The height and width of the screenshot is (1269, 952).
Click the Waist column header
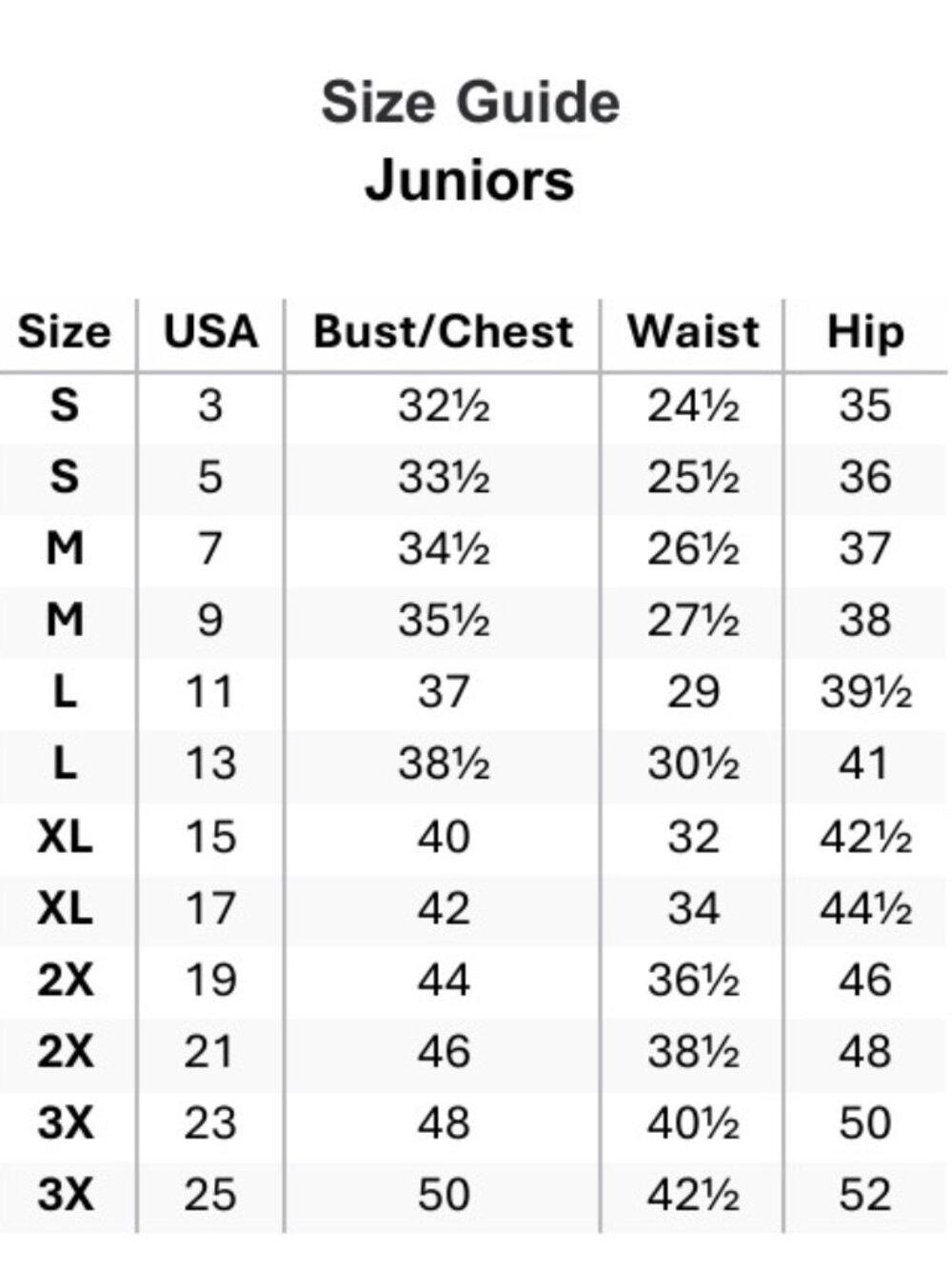pyautogui.click(x=693, y=332)
